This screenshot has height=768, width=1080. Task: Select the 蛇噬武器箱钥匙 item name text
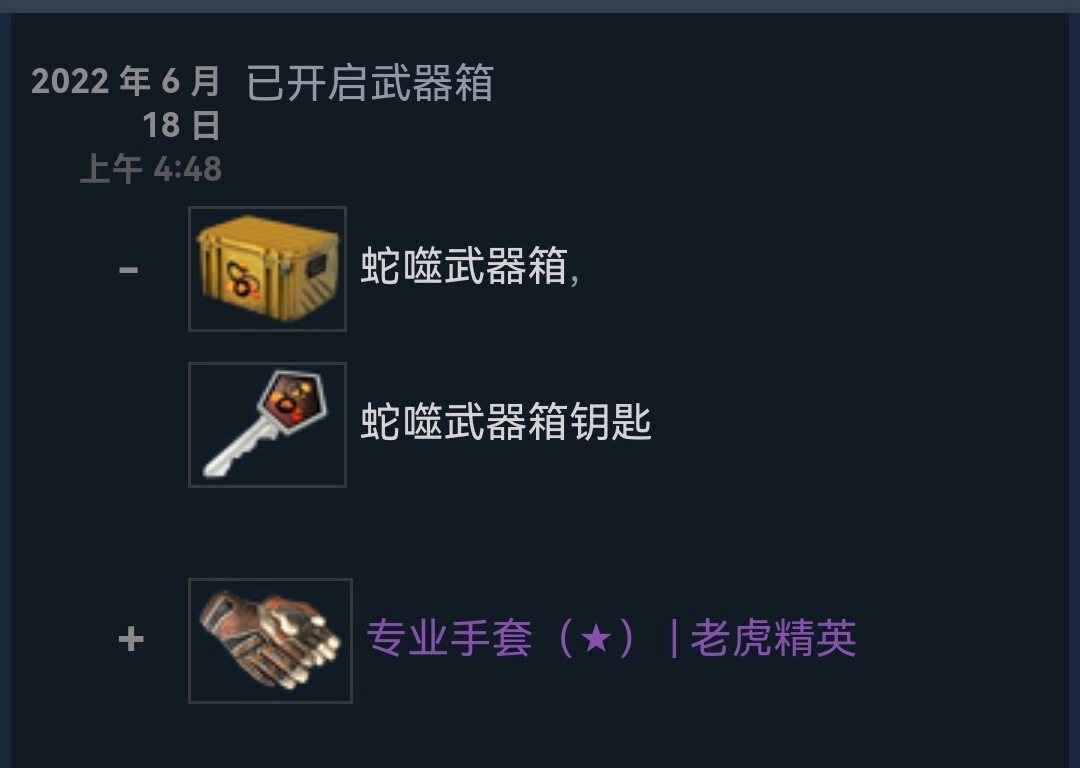click(506, 422)
